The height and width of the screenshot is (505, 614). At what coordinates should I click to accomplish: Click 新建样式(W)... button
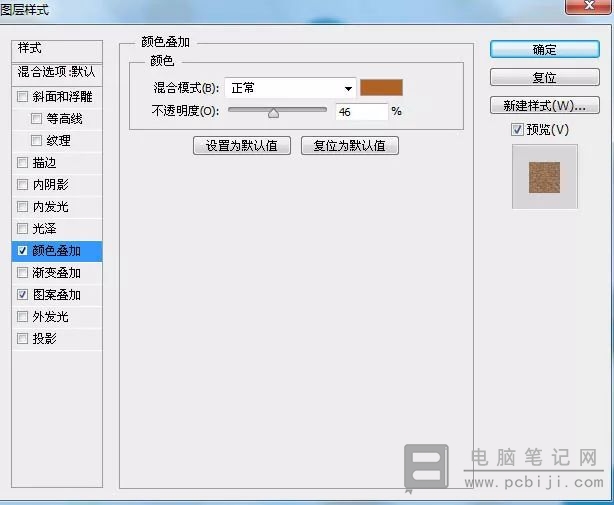click(545, 105)
